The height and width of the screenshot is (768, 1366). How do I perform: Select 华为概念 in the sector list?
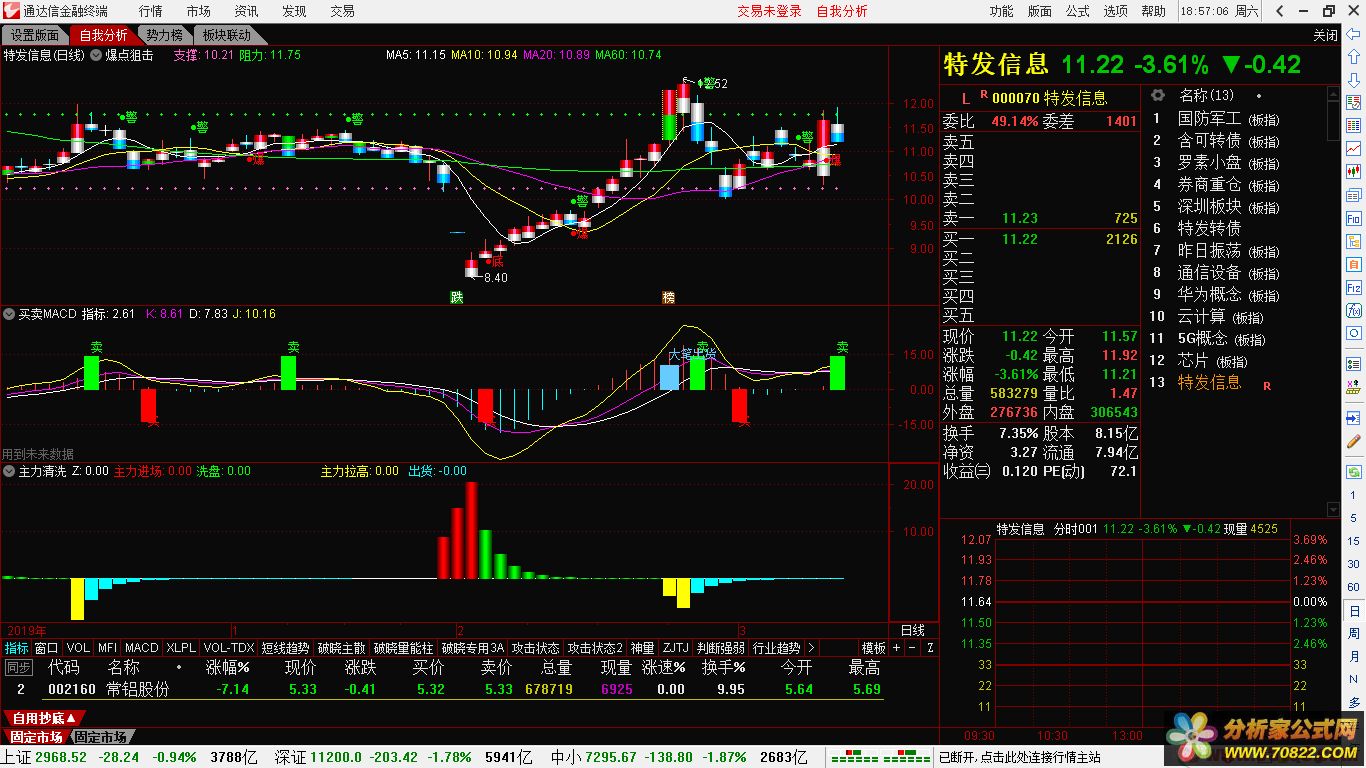pos(1209,294)
